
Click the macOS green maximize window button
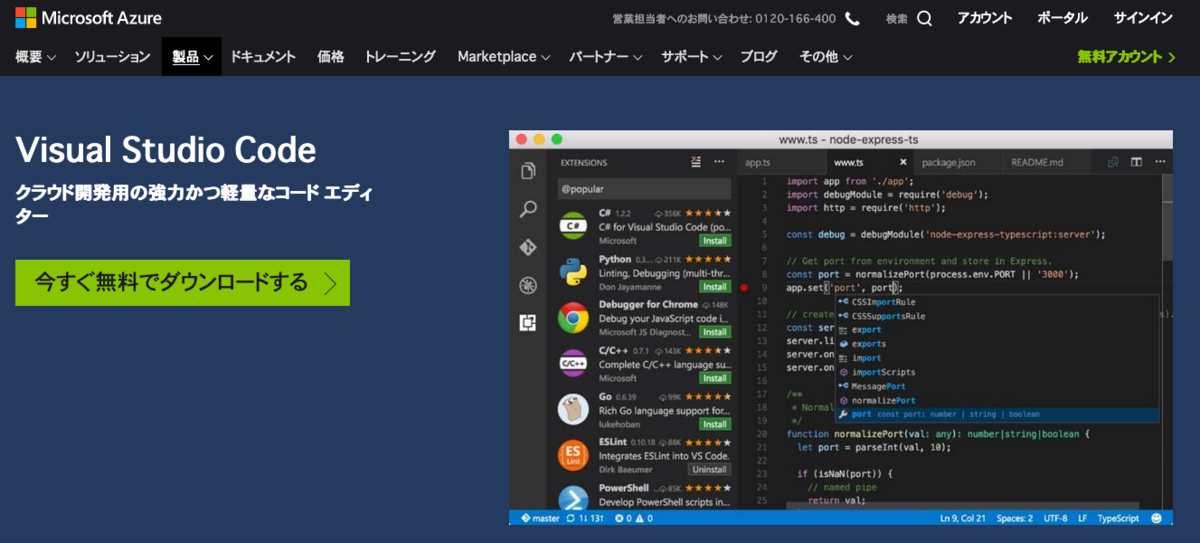tap(557, 139)
